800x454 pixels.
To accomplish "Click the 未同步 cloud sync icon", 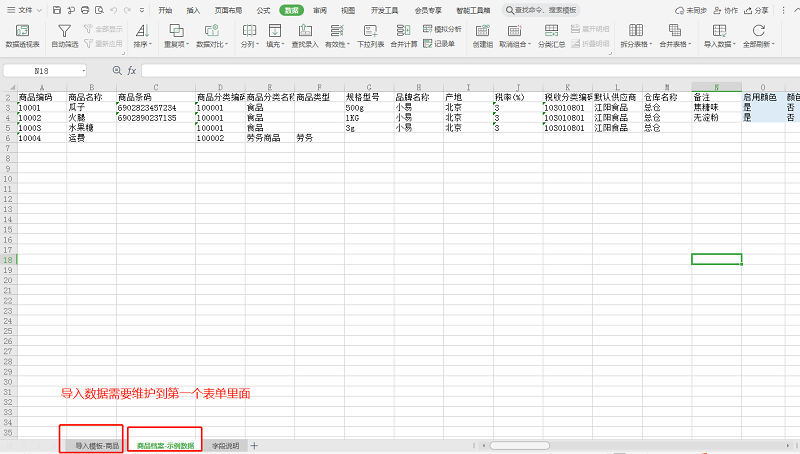I will [x=691, y=10].
